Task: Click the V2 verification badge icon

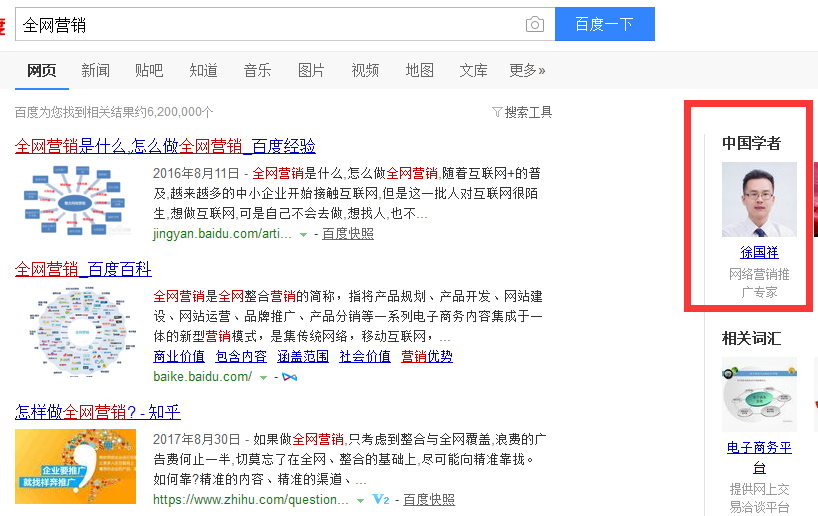Action: click(381, 500)
